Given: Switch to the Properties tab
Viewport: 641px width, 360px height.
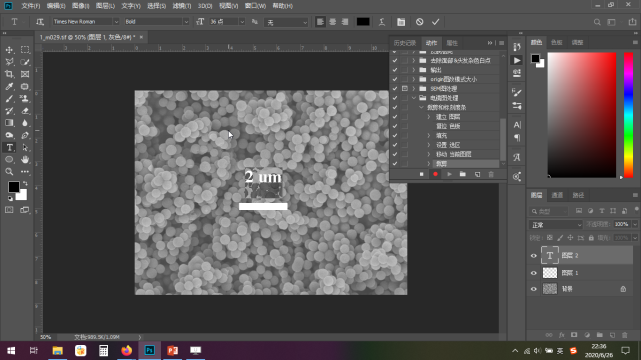Looking at the screenshot, I should coord(452,43).
